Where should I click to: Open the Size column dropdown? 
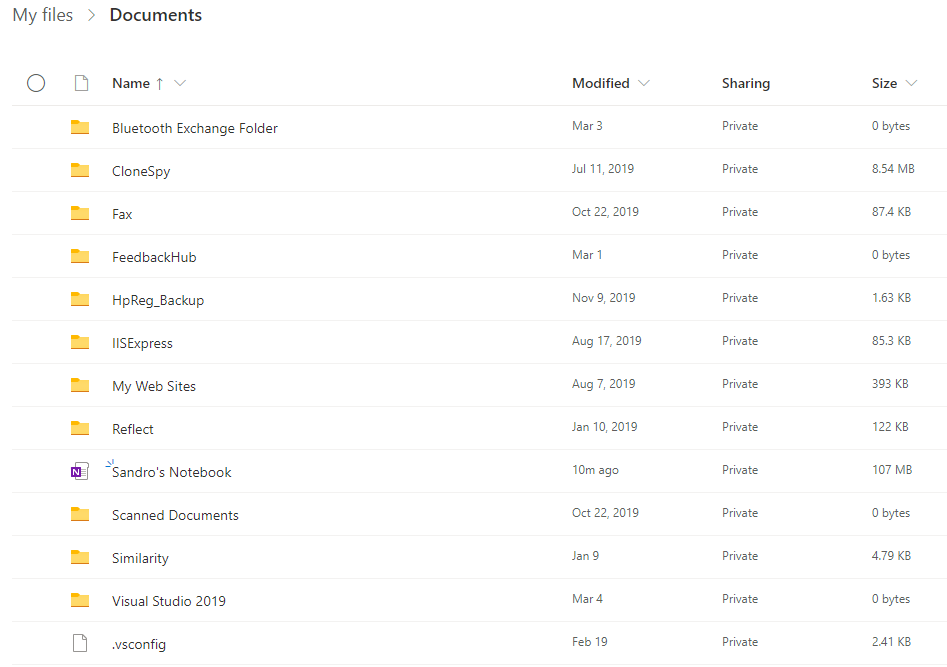(x=911, y=83)
